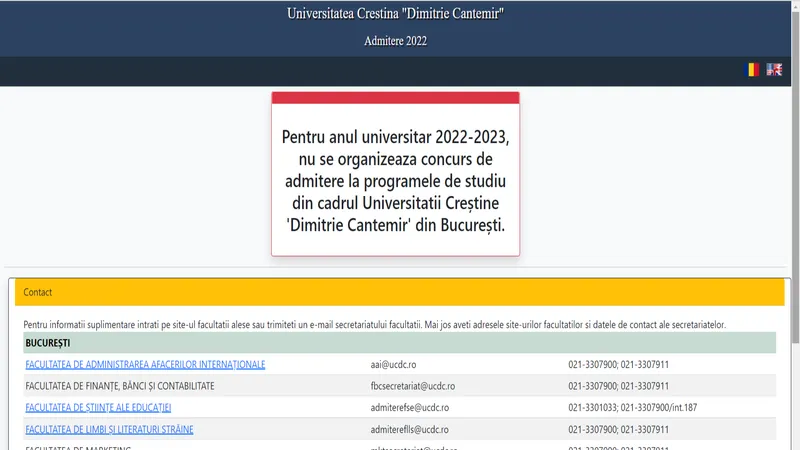Open Facultatea de Limbi și Literaturi Străine link
Screen dimensions: 800x450
pos(109,429)
